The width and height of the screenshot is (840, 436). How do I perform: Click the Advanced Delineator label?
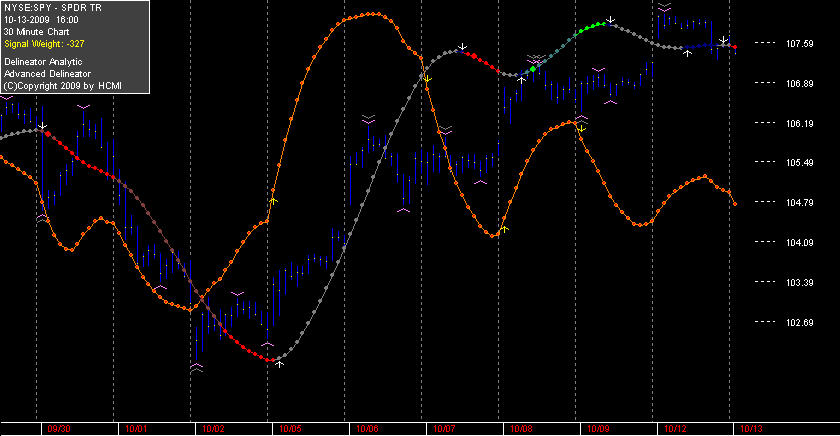coord(47,74)
